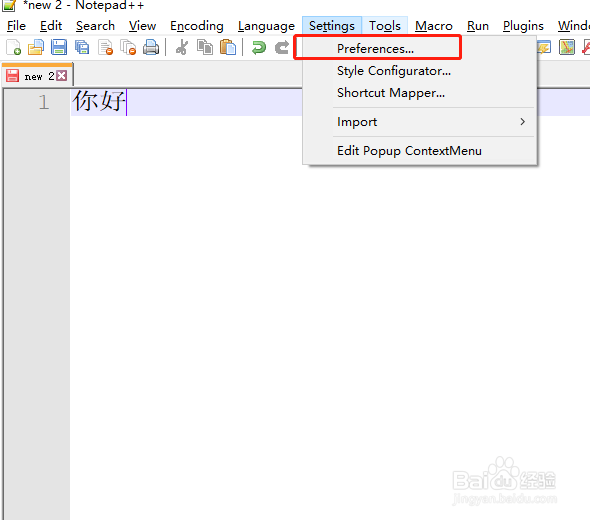
Task: Collapse the Settings menu
Action: click(x=332, y=26)
